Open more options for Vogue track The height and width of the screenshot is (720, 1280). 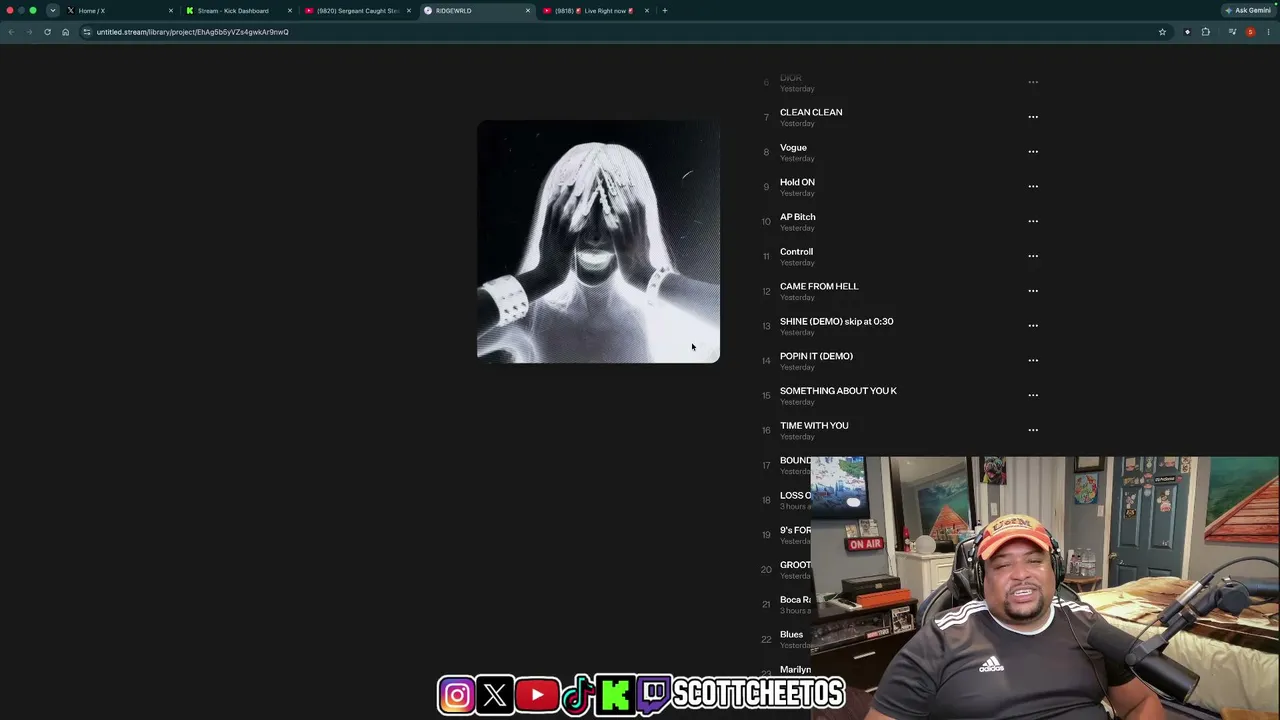click(1033, 152)
